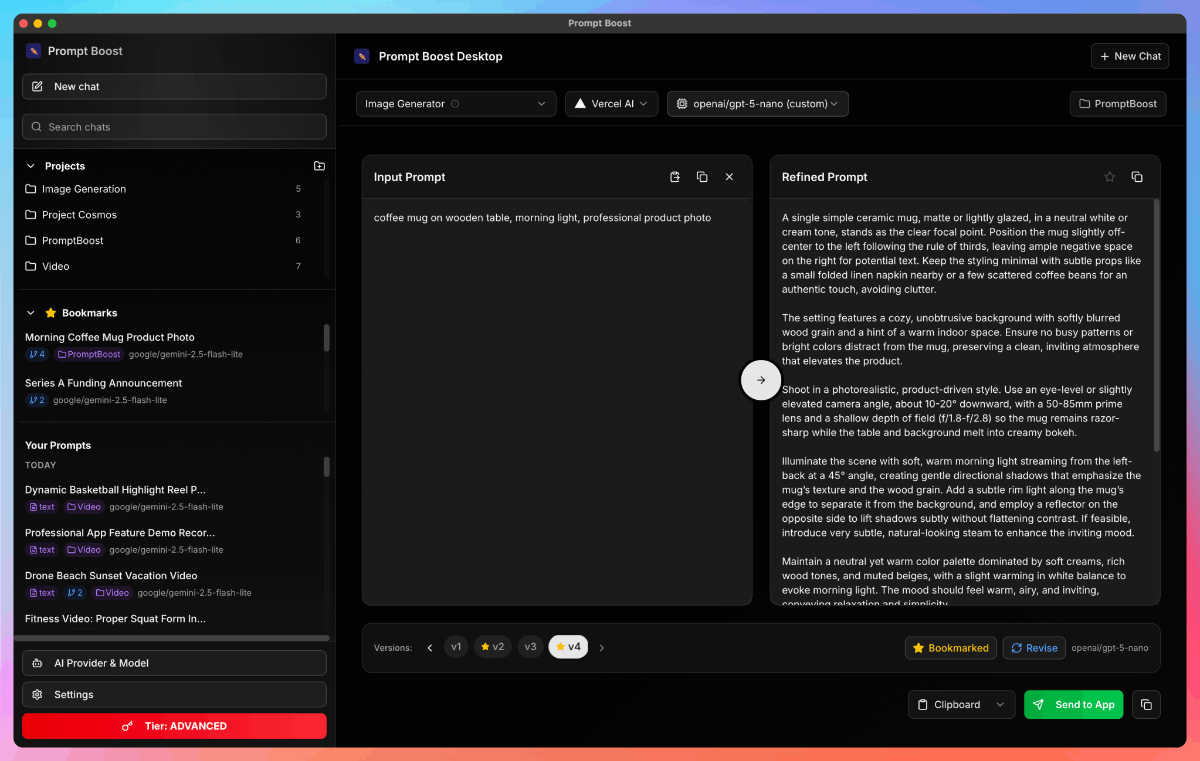Click the copy icon in the Input Prompt panel
The height and width of the screenshot is (761, 1200).
pos(702,176)
